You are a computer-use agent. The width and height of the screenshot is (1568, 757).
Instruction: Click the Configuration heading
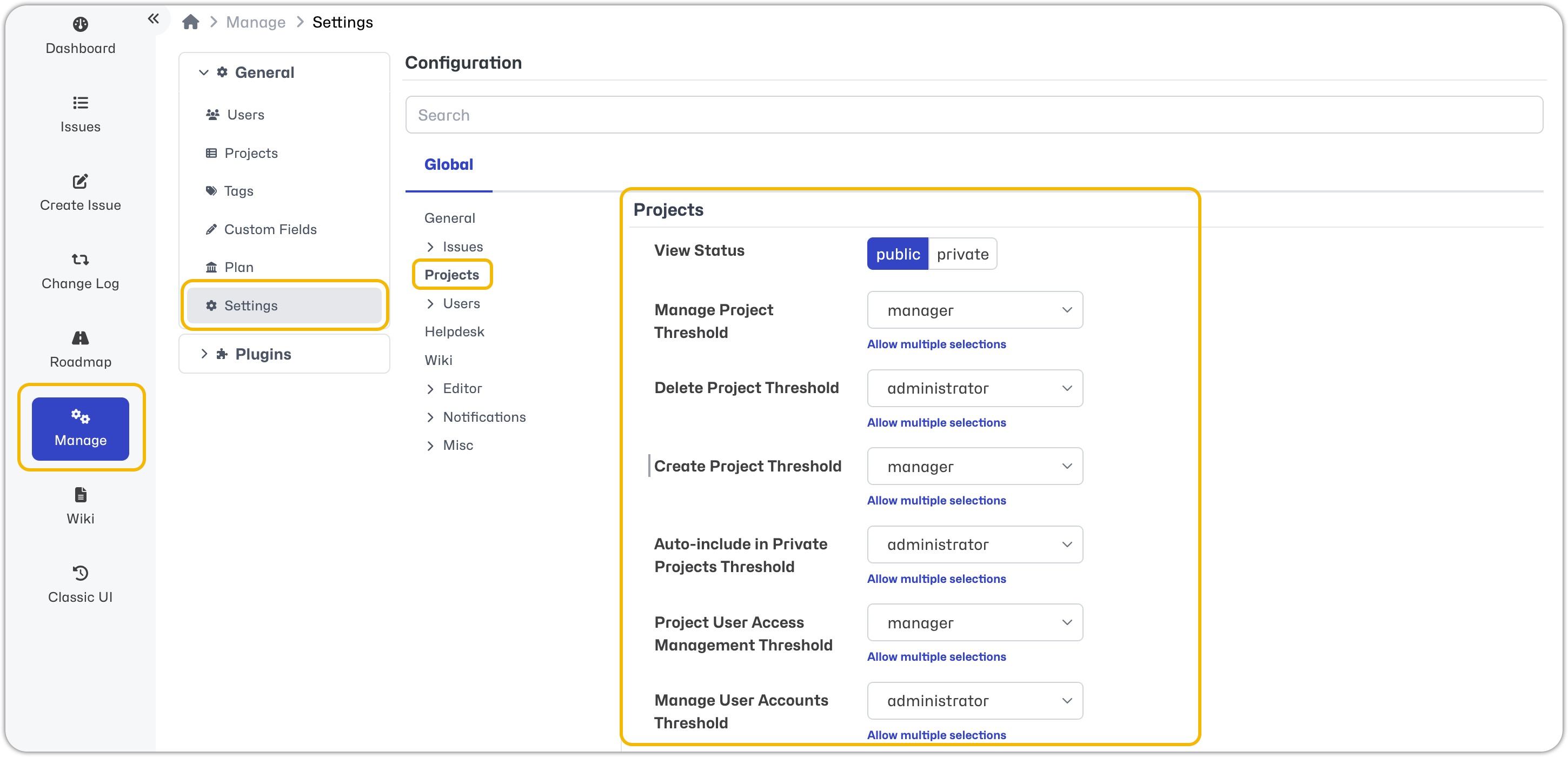[x=463, y=63]
